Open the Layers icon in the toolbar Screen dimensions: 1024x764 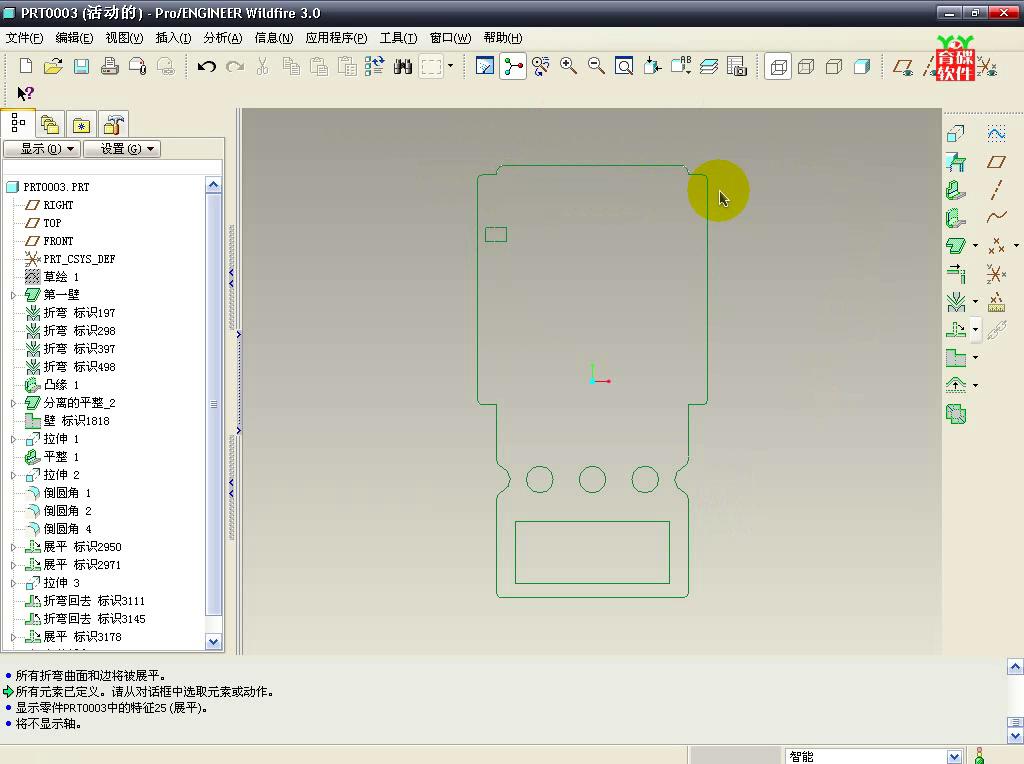tap(709, 66)
